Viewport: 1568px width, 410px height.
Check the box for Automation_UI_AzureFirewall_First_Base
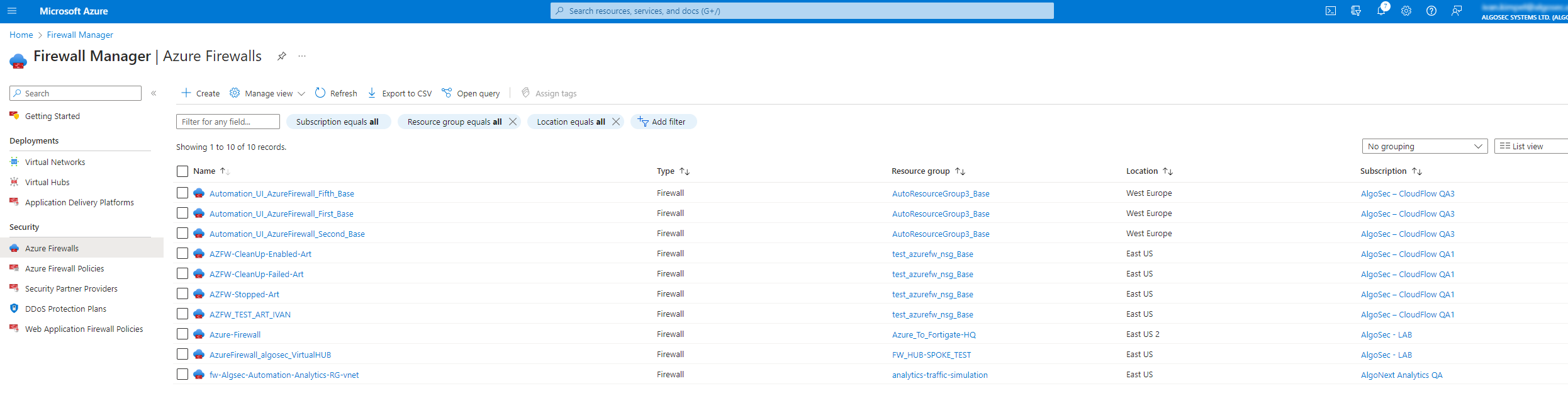(x=182, y=213)
